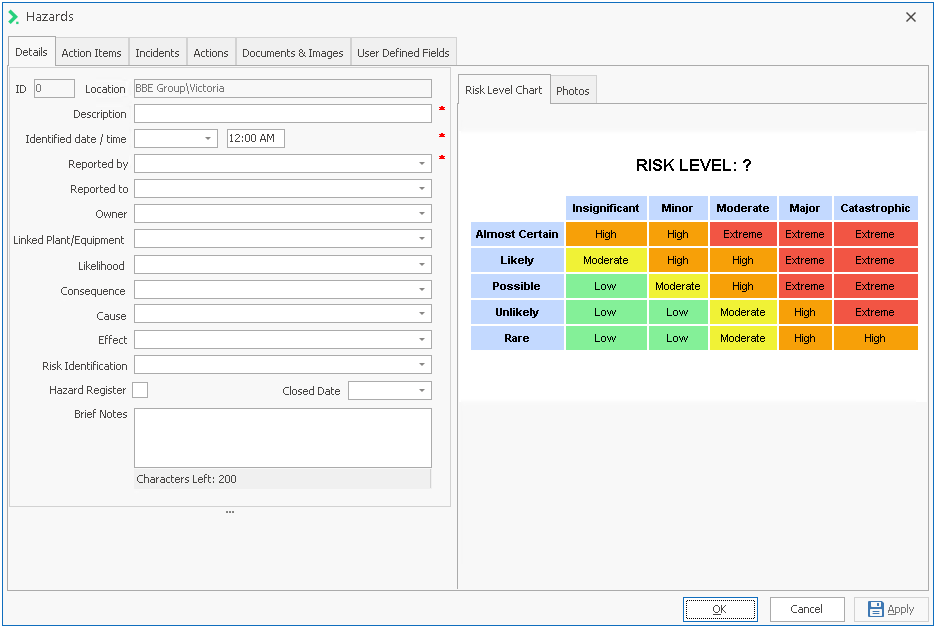Click the Catastrophic column header
937x627 pixels.
[x=875, y=208]
